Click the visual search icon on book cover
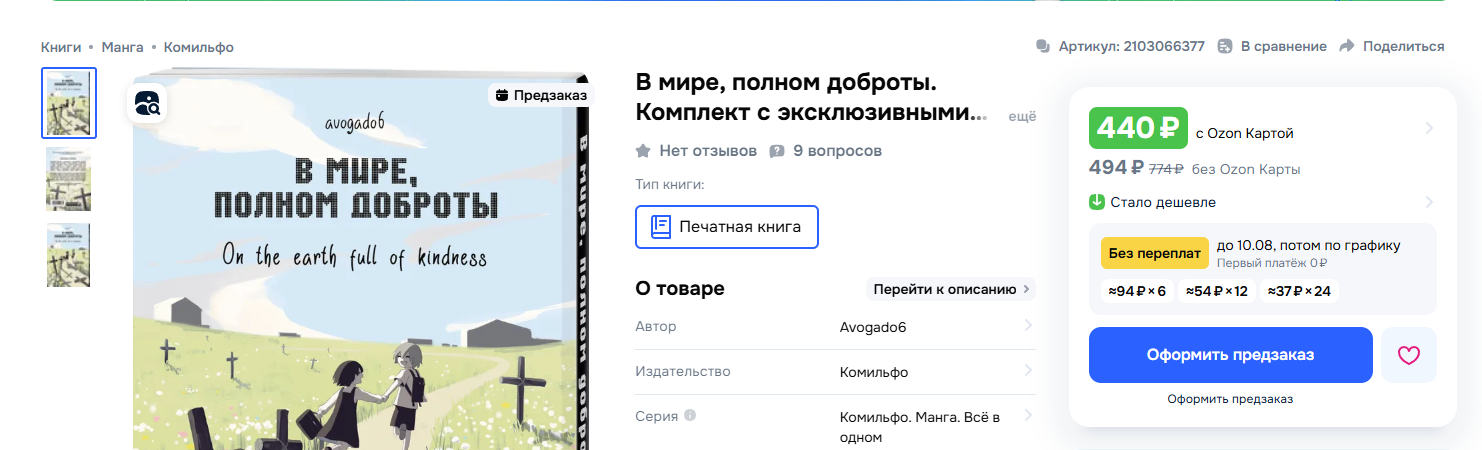Viewport: 1482px width, 450px height. click(x=146, y=102)
